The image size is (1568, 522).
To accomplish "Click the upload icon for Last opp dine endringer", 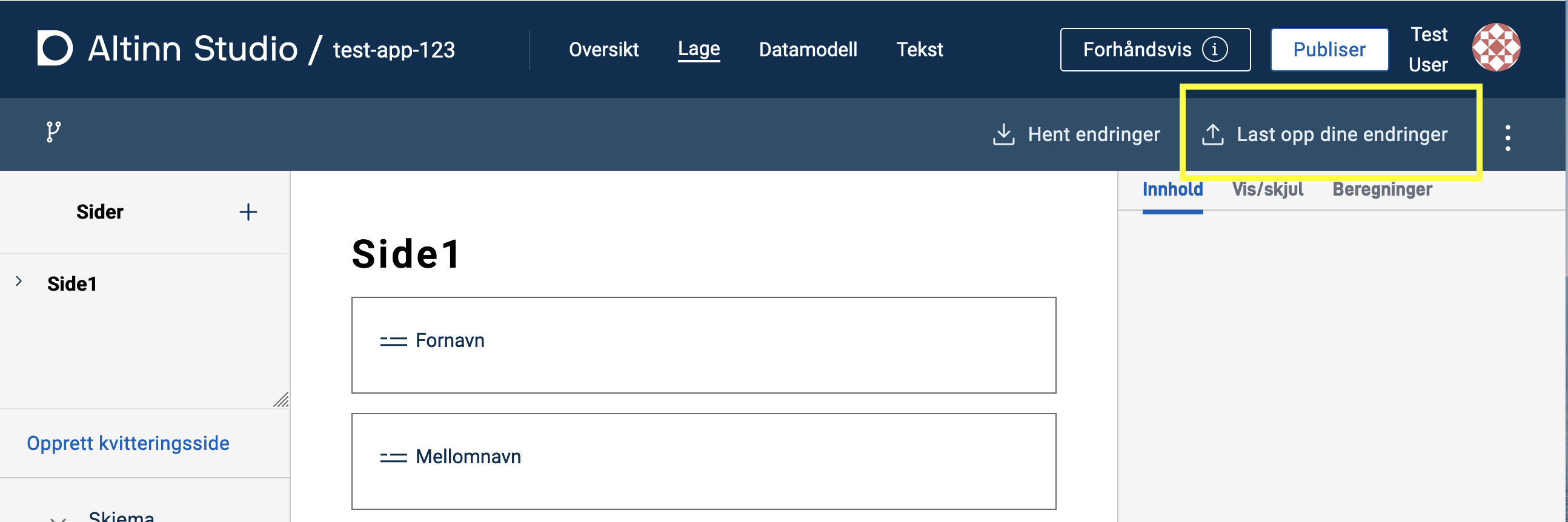I will [x=1214, y=134].
